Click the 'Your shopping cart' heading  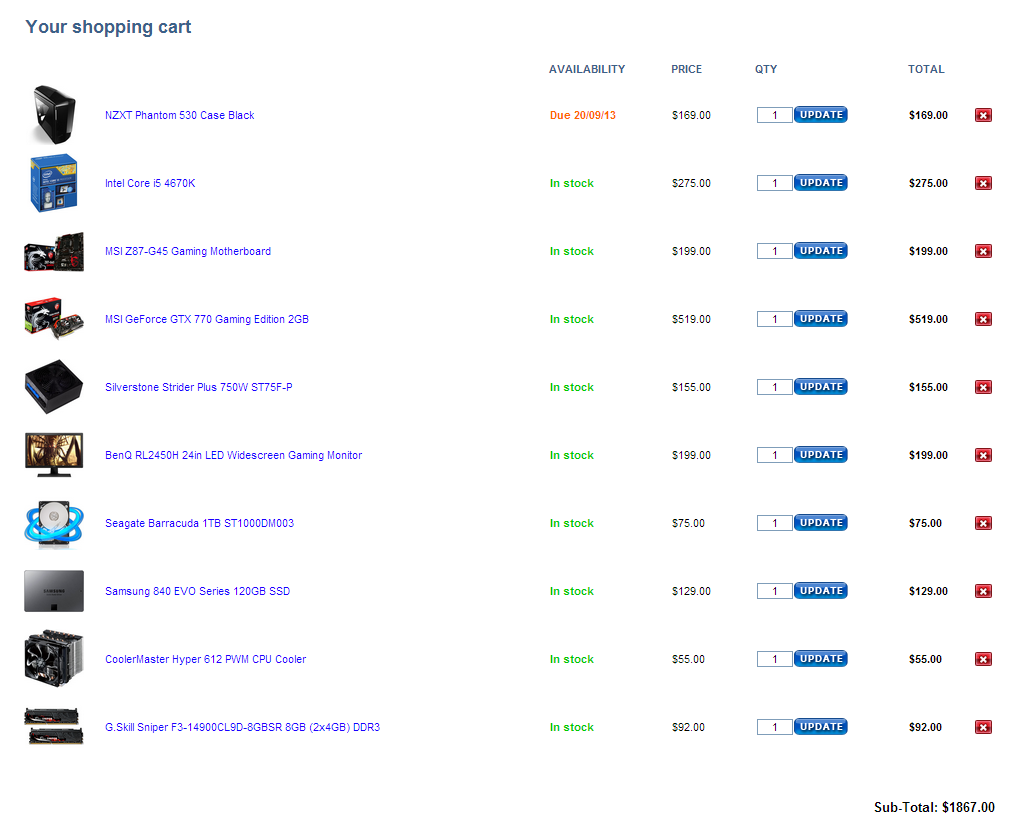click(108, 27)
